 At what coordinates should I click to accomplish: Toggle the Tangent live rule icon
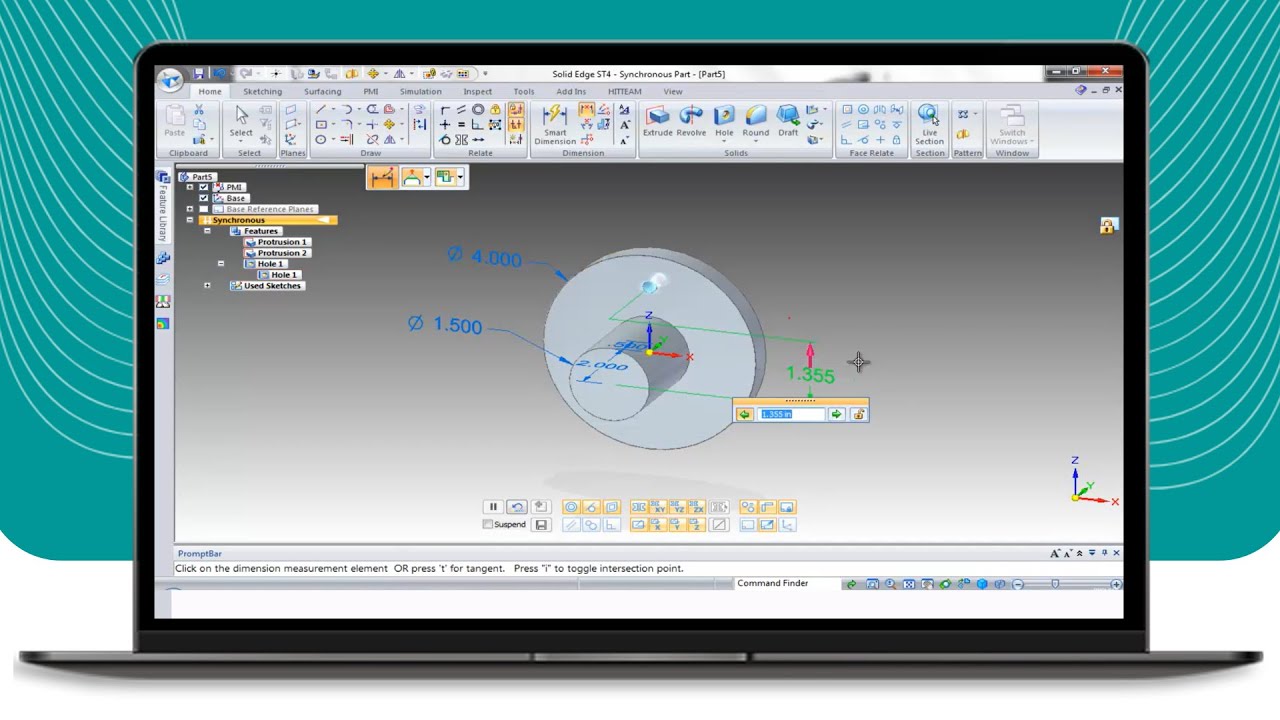coord(591,507)
